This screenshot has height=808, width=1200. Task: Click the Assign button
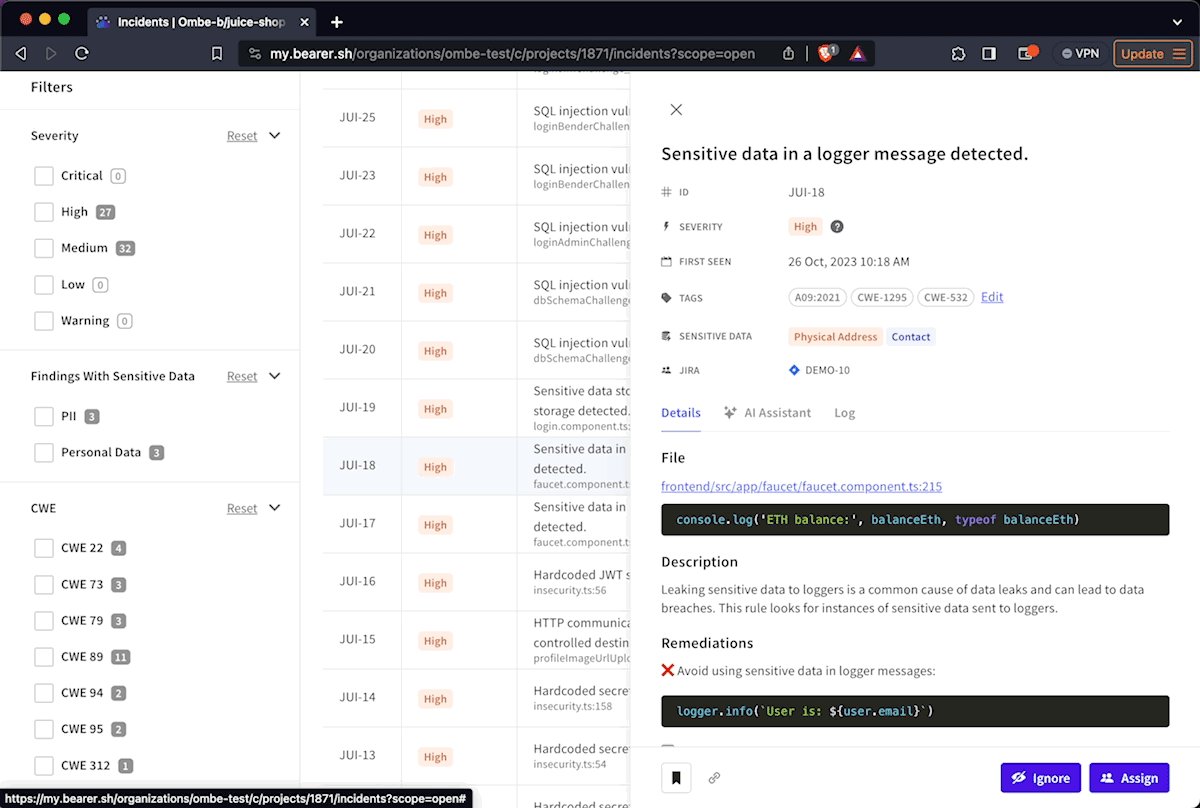click(x=1129, y=778)
